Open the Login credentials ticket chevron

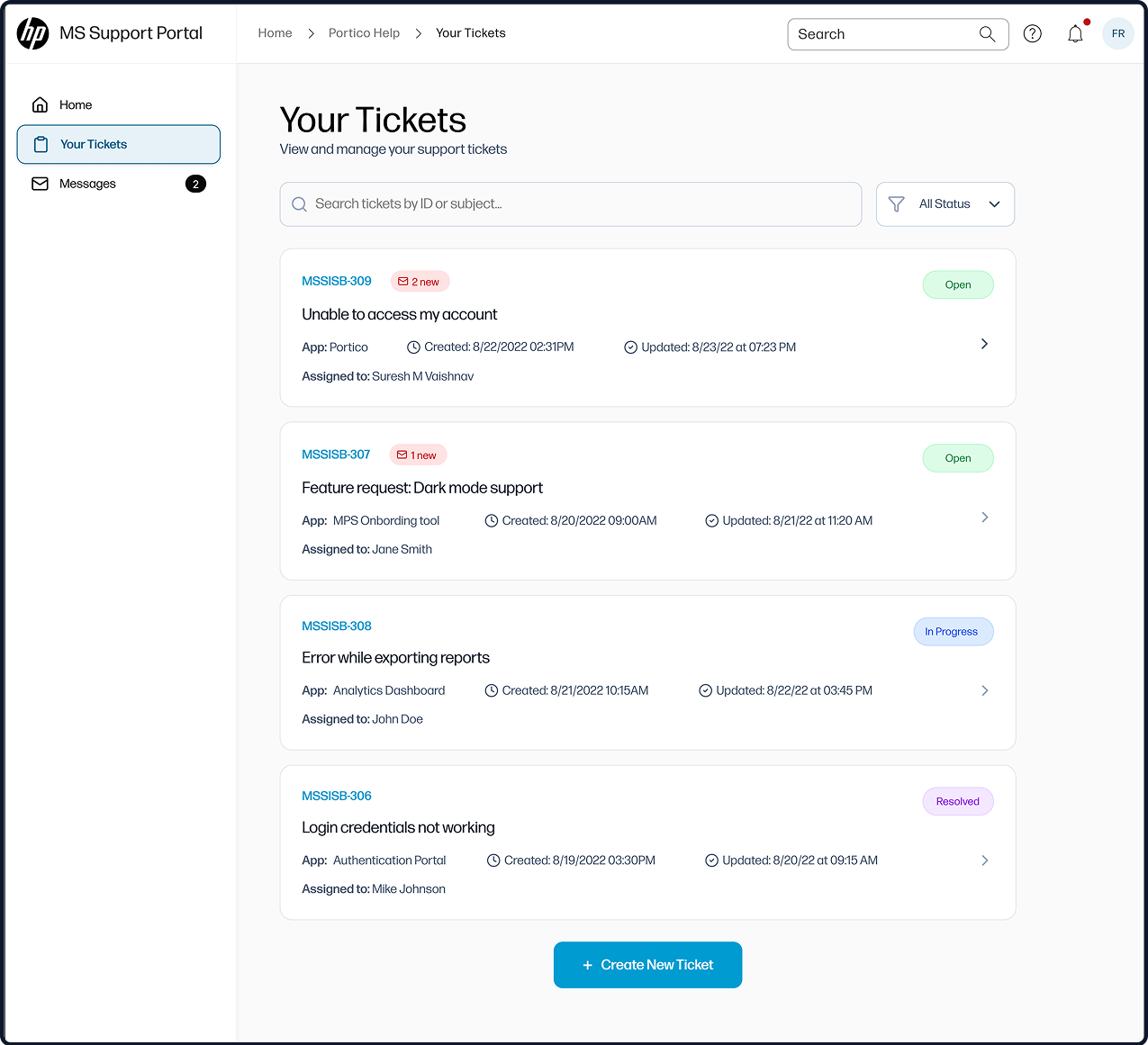click(x=984, y=860)
